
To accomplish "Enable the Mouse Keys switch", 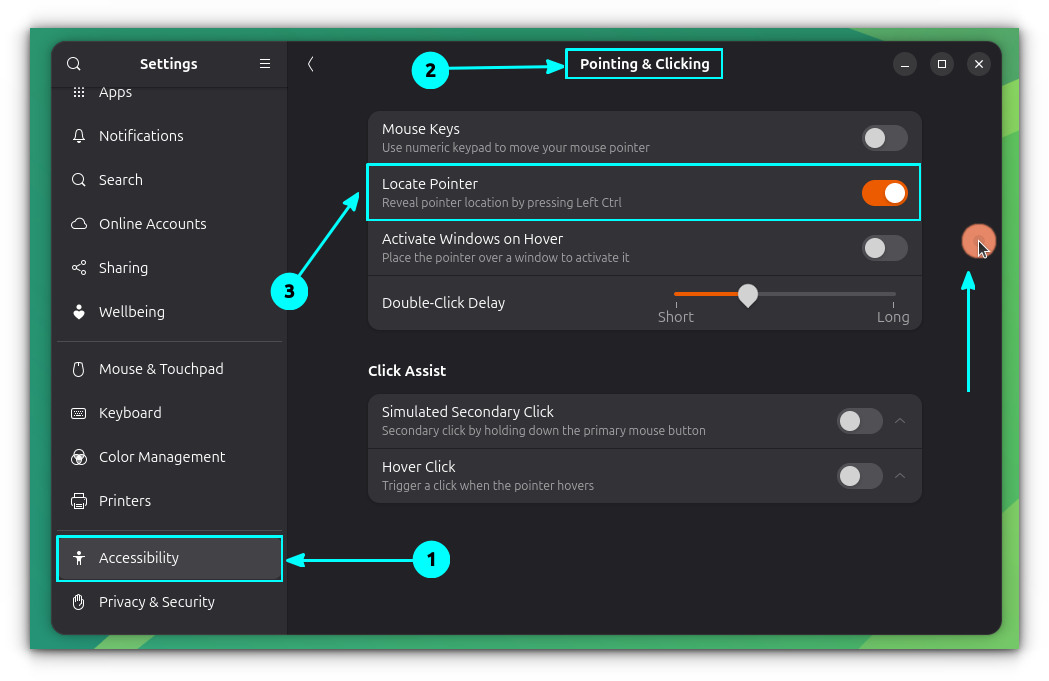I will (x=884, y=138).
